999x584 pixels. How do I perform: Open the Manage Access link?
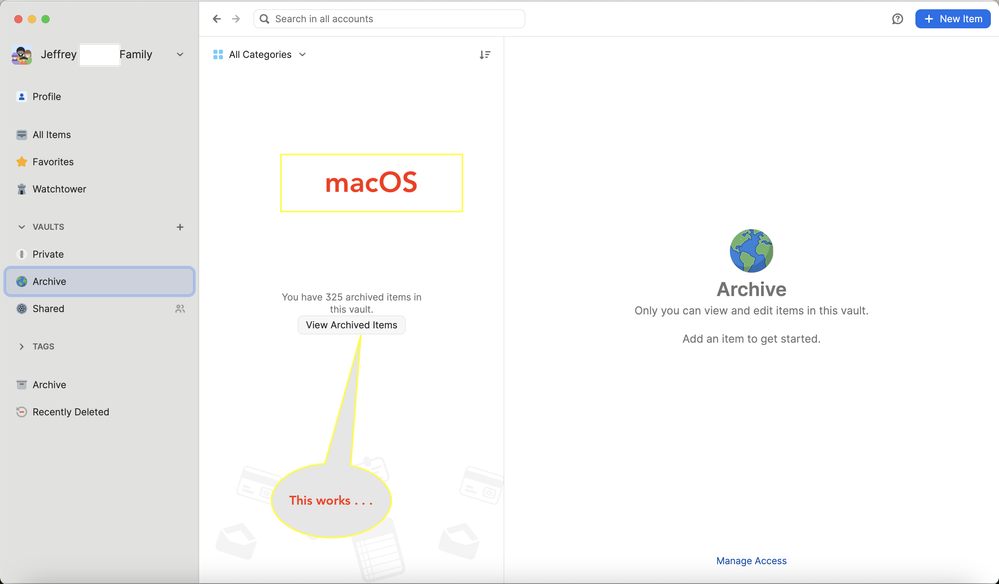pyautogui.click(x=751, y=561)
